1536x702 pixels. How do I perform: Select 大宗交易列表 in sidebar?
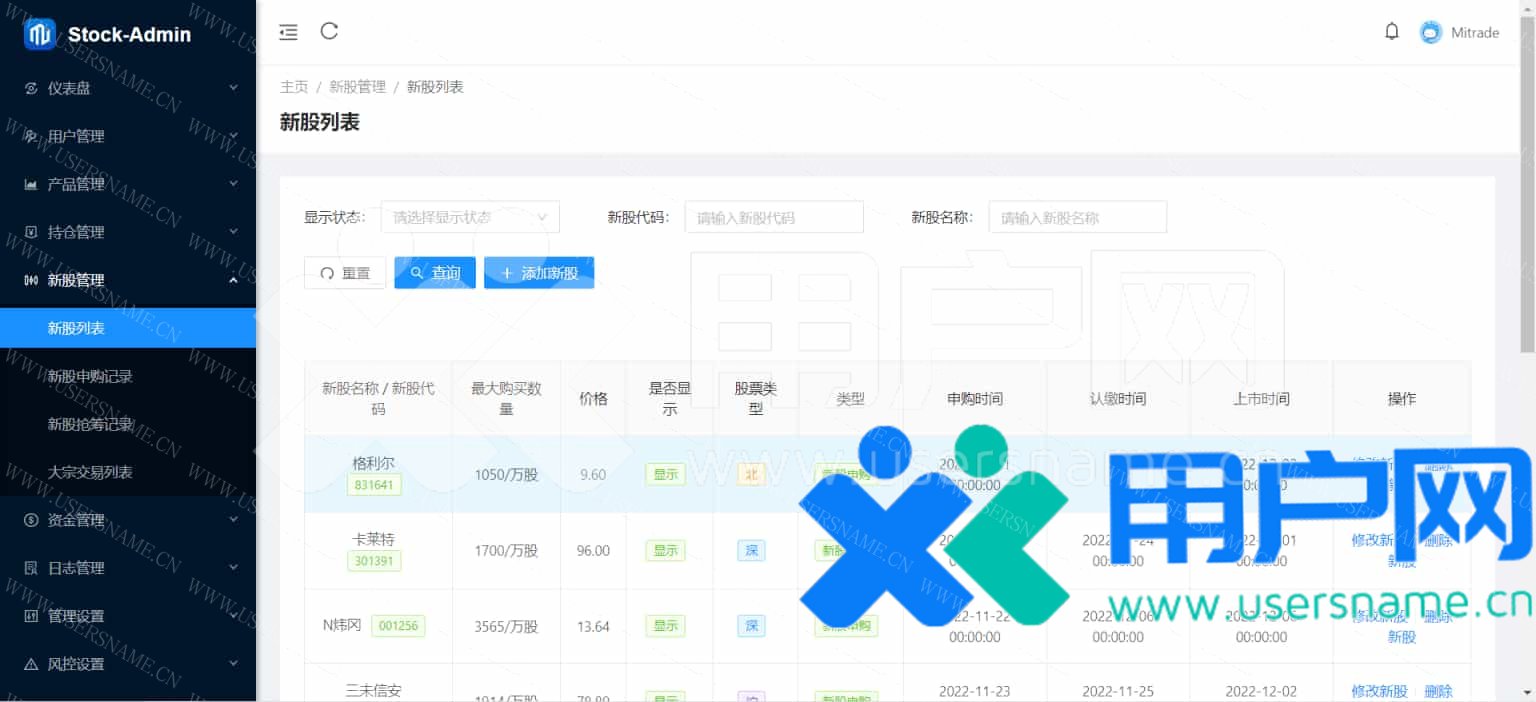pyautogui.click(x=90, y=472)
